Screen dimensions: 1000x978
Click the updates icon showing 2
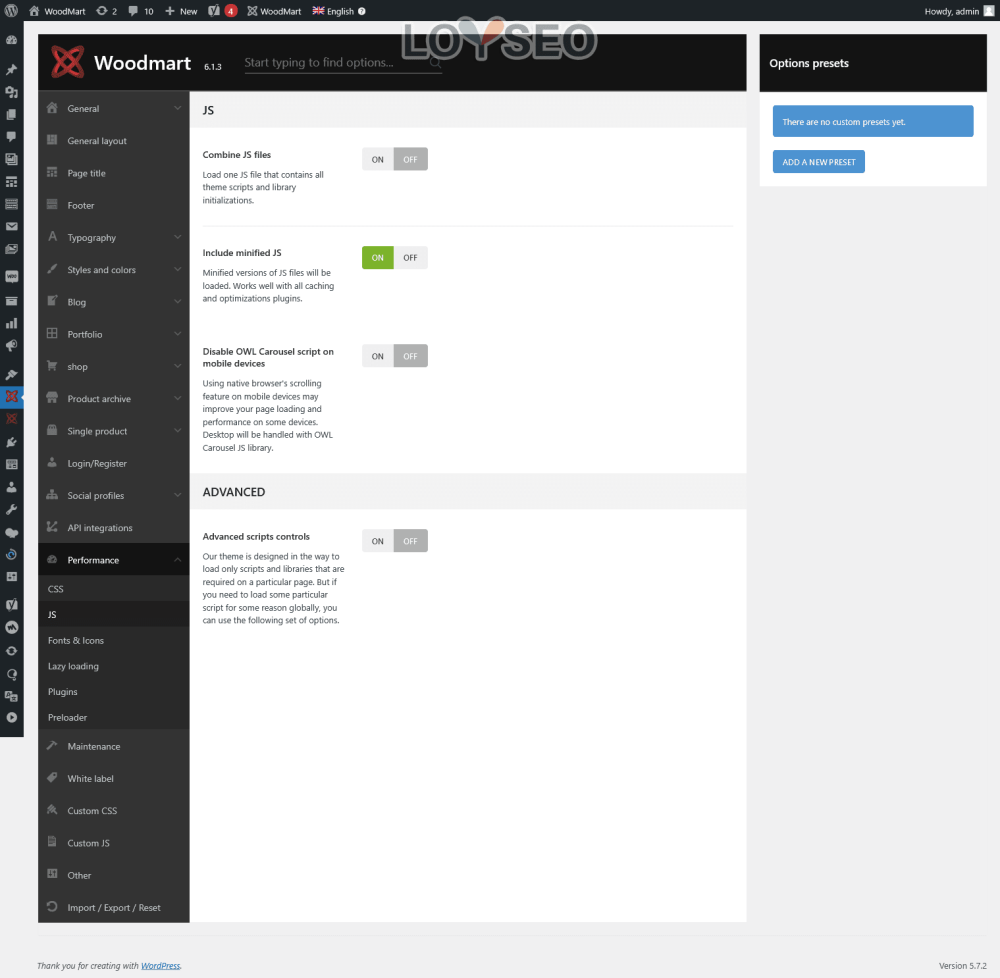pyautogui.click(x=107, y=11)
